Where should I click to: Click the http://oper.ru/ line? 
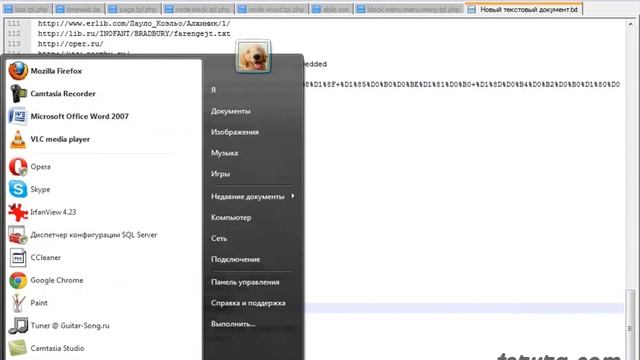[71, 44]
